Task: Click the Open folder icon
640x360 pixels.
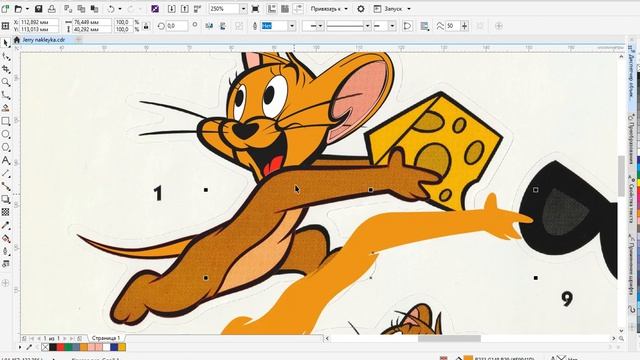Action: click(18, 9)
